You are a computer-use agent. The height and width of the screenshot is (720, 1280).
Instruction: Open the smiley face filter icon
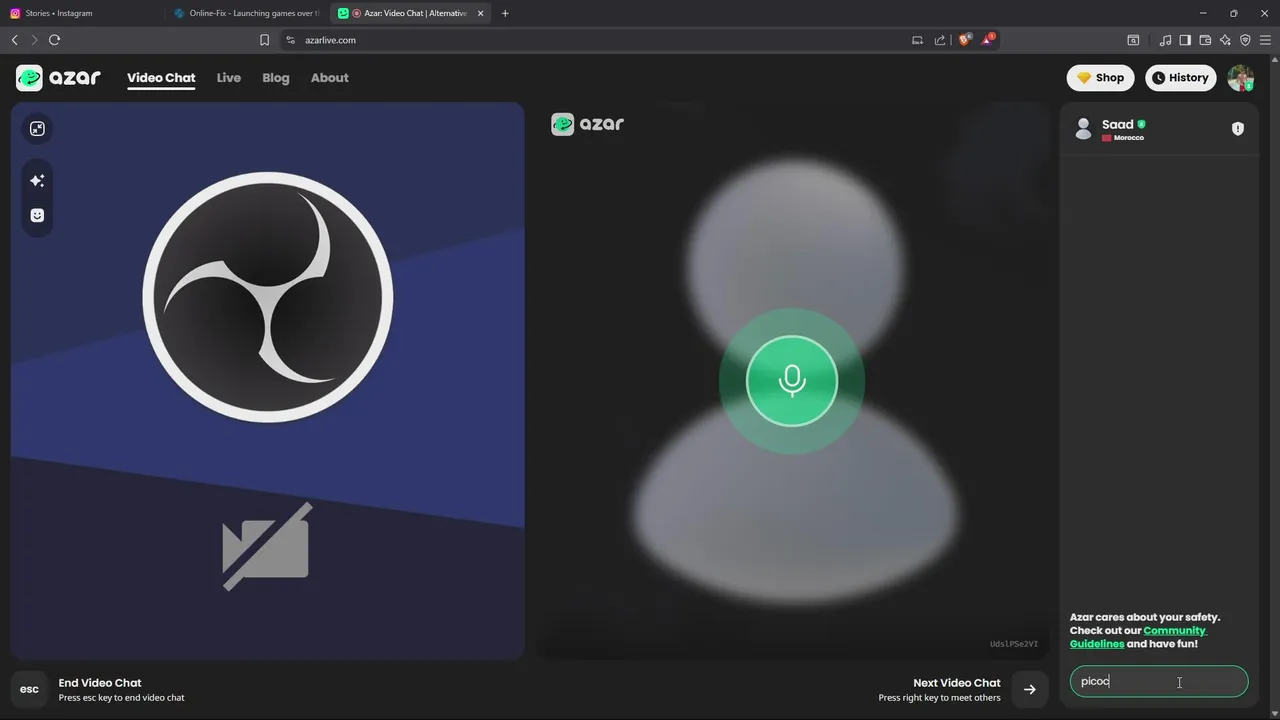point(37,215)
